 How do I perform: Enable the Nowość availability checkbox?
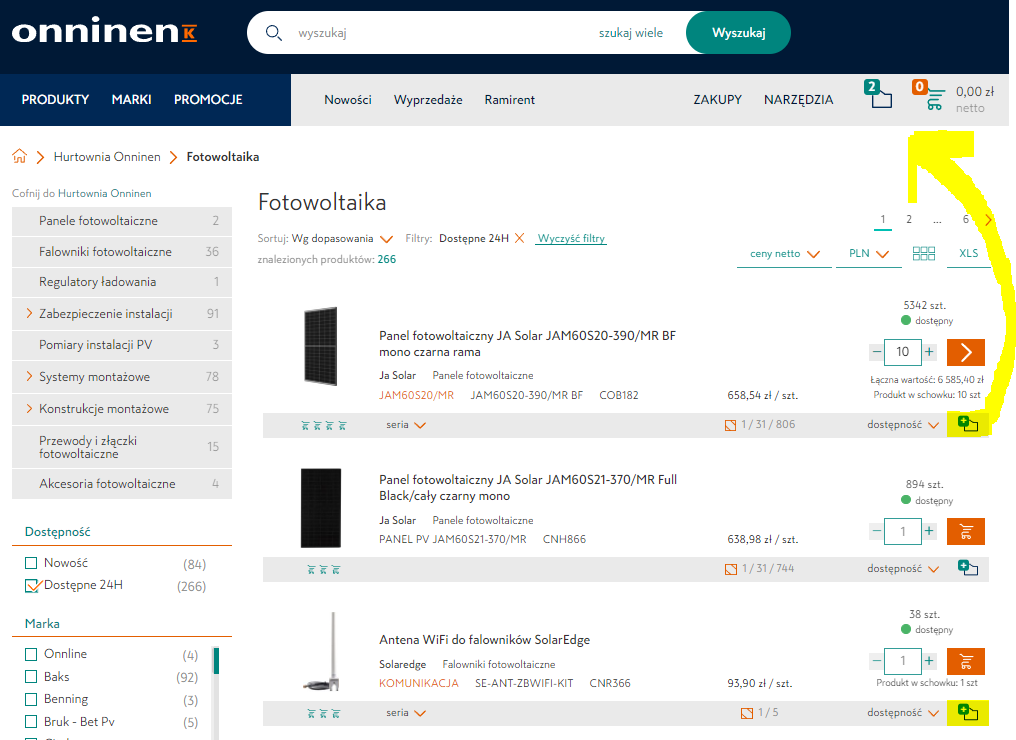[30, 563]
